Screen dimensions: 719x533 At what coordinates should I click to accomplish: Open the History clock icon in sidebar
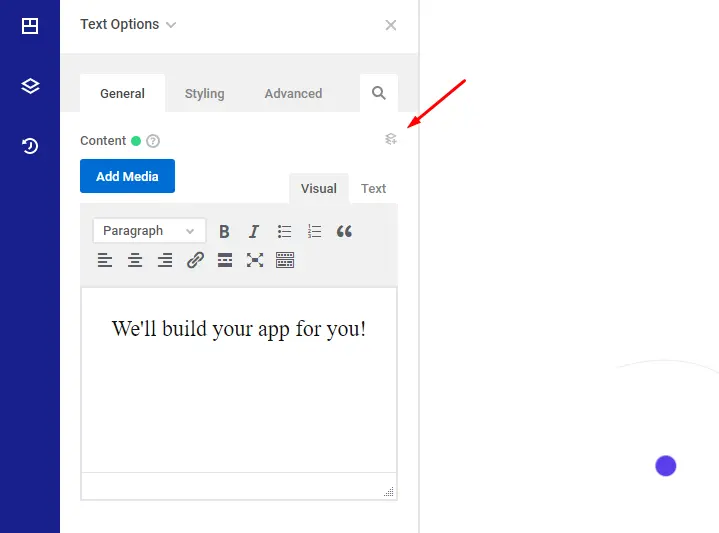point(30,146)
